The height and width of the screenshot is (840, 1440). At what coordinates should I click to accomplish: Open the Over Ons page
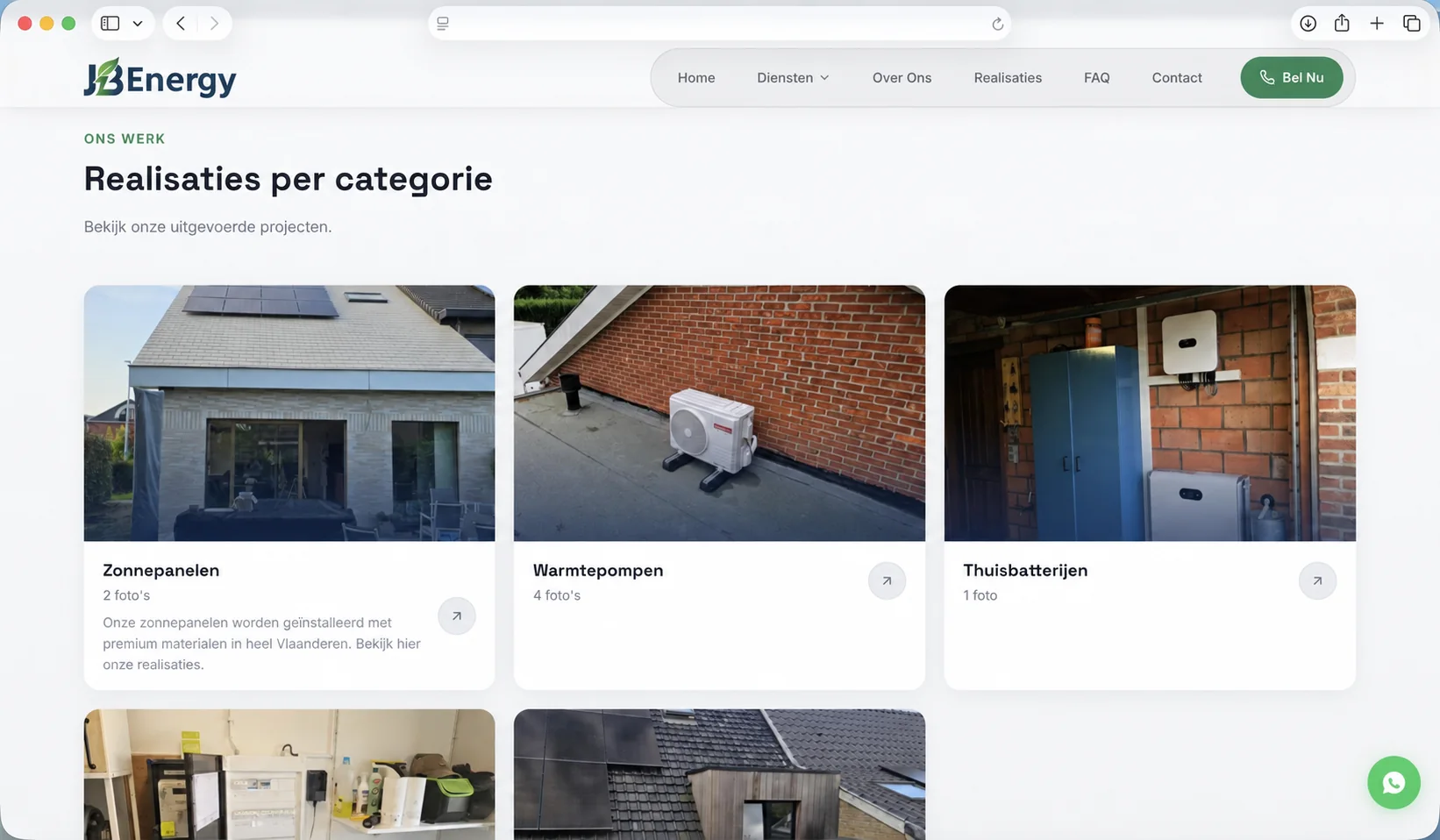pos(902,78)
